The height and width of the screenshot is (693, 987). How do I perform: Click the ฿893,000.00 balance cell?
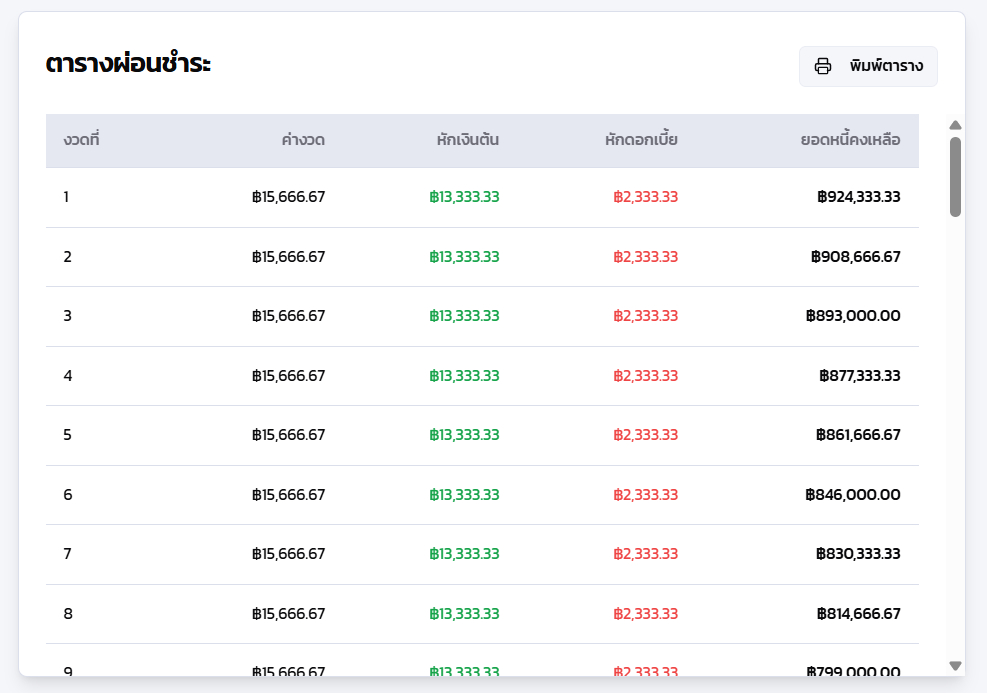(852, 316)
